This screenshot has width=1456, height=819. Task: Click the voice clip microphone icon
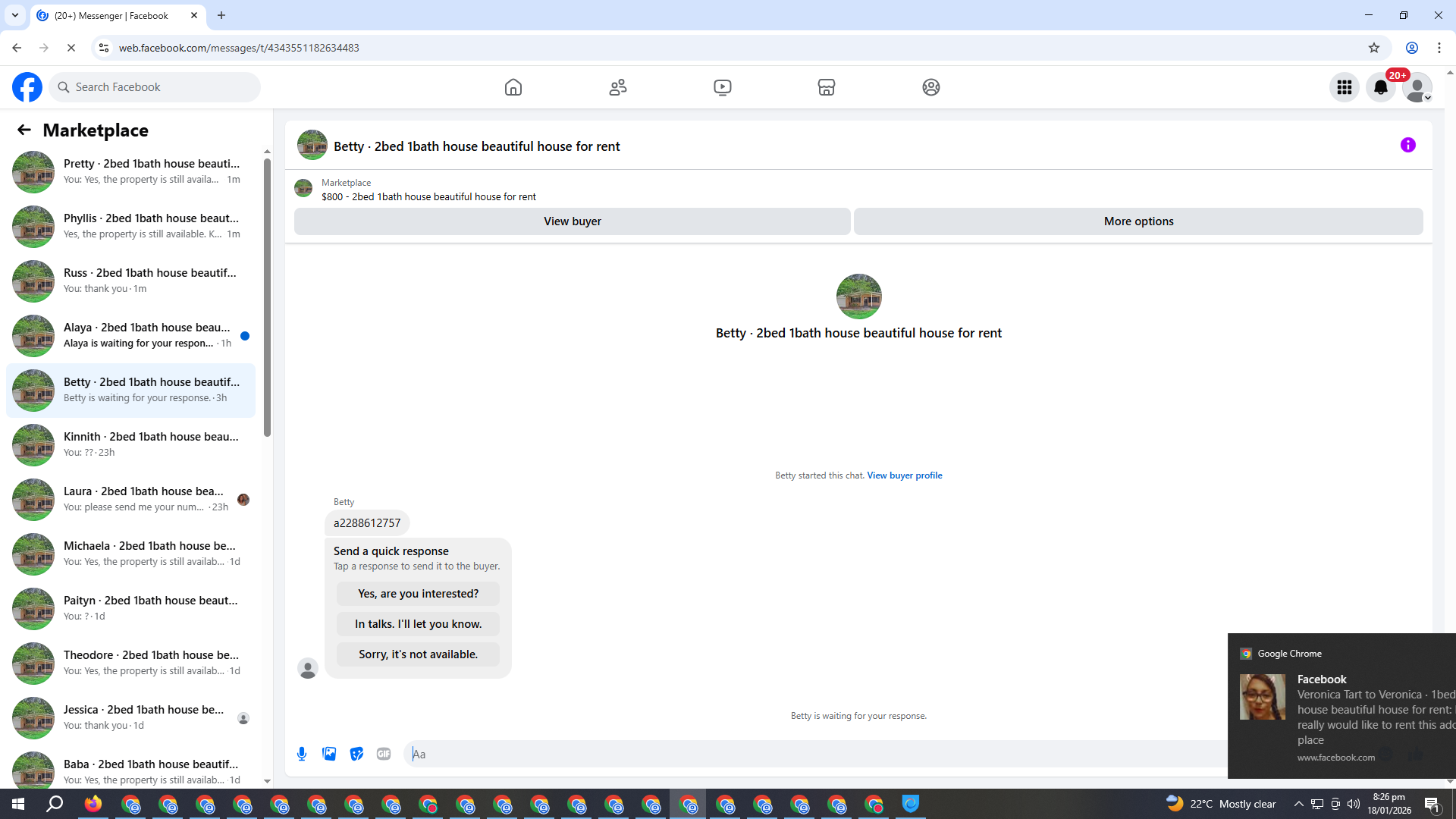tap(302, 754)
